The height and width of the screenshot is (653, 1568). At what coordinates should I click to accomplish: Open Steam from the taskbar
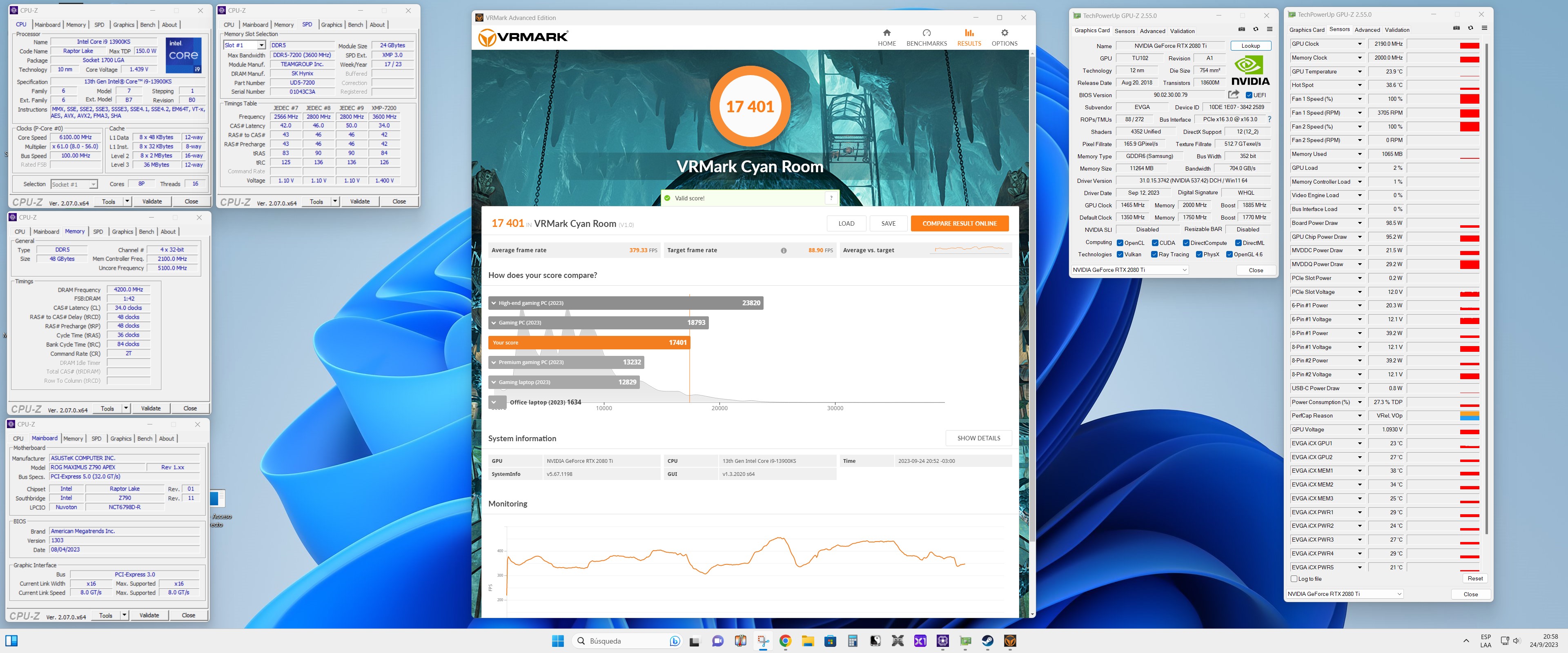click(x=987, y=641)
